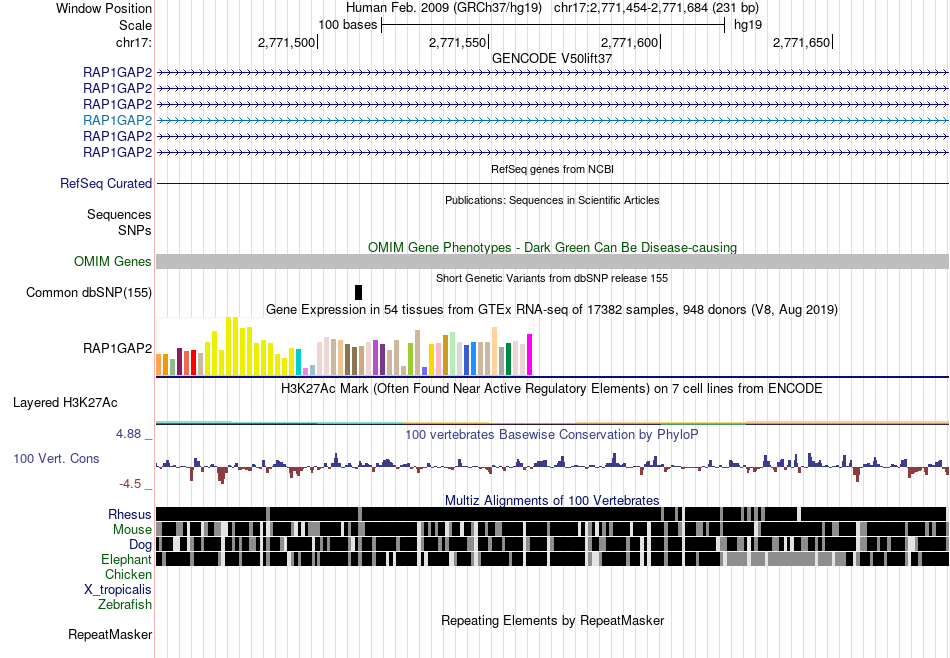Click the 2,771,550 ruler position
This screenshot has width=950, height=658.
tap(457, 42)
